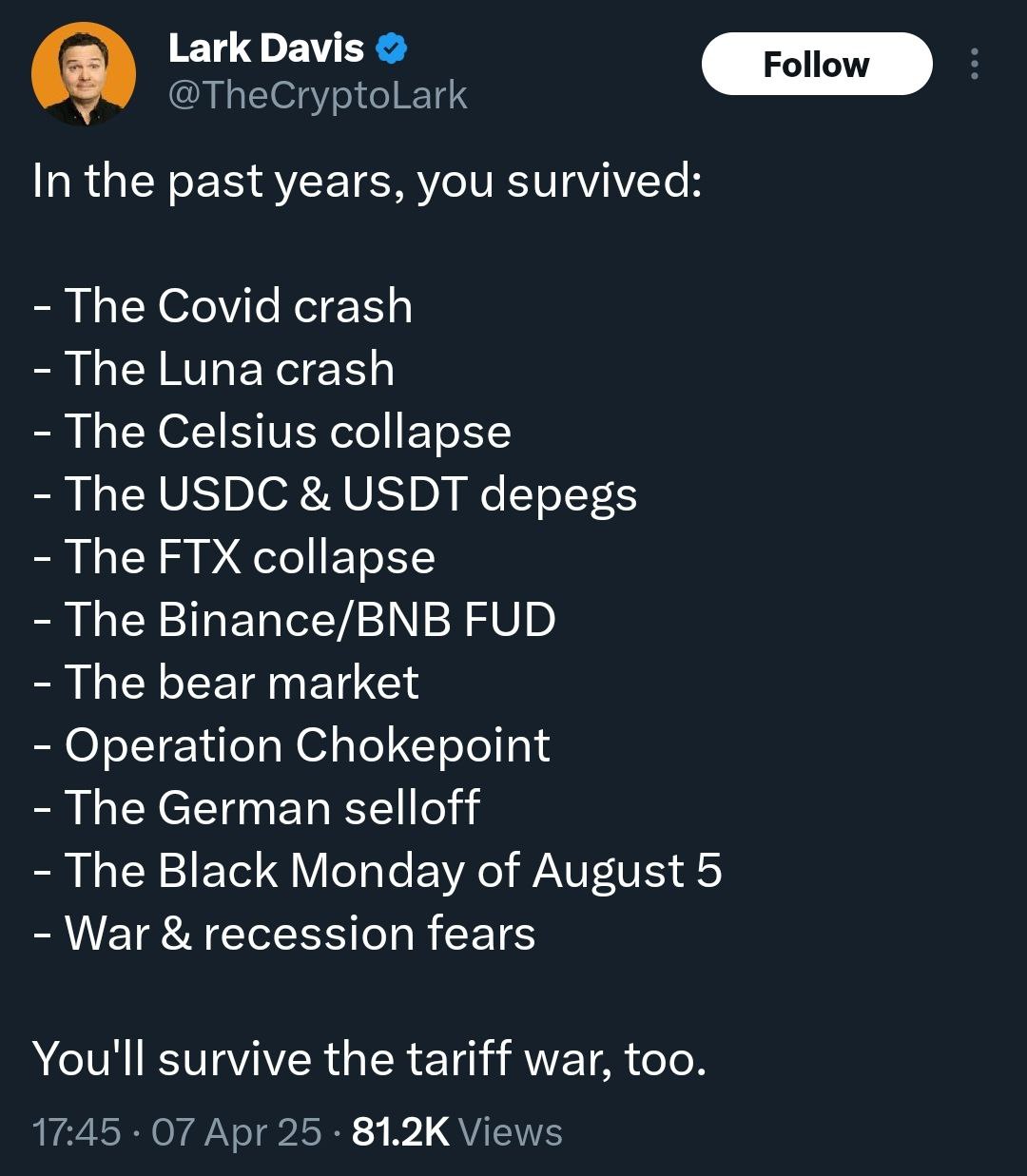1027x1176 pixels.
Task: Click the "The Covid crash" line
Action: click(223, 306)
